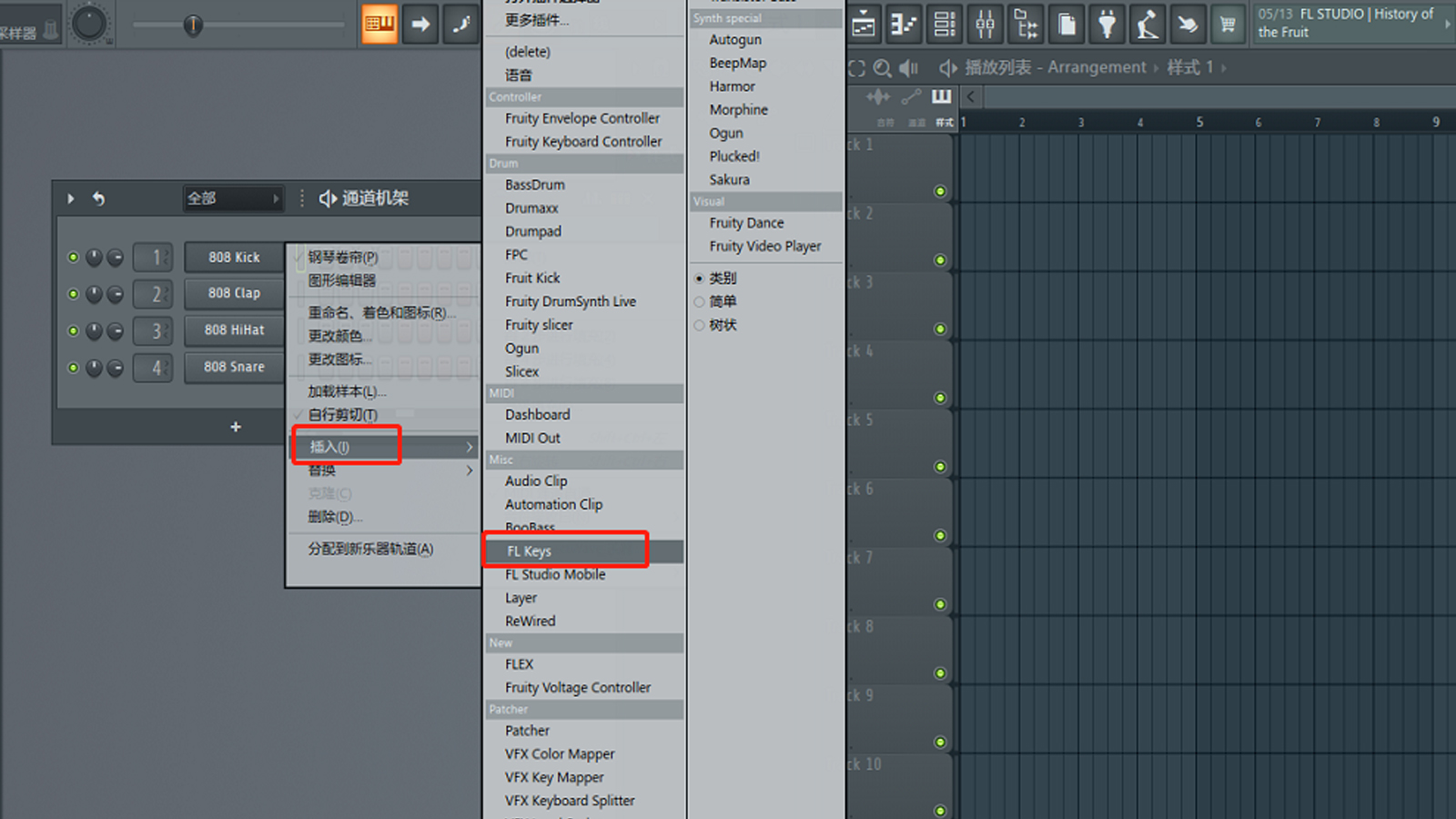
Task: Click the touch controller hand icon
Action: click(1188, 25)
